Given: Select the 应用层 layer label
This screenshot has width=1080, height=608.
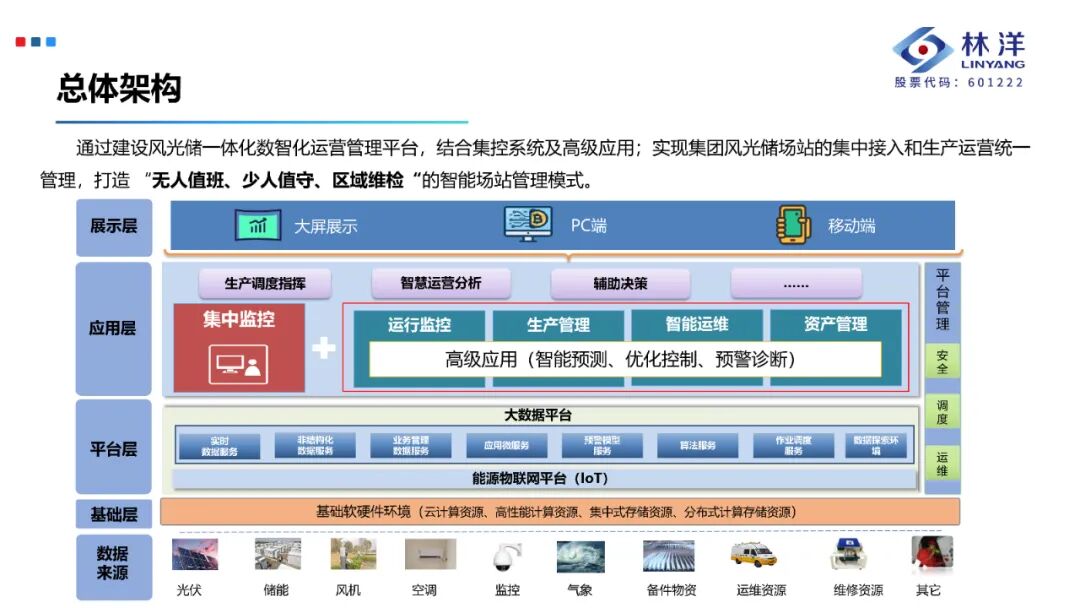Looking at the screenshot, I should point(114,328).
